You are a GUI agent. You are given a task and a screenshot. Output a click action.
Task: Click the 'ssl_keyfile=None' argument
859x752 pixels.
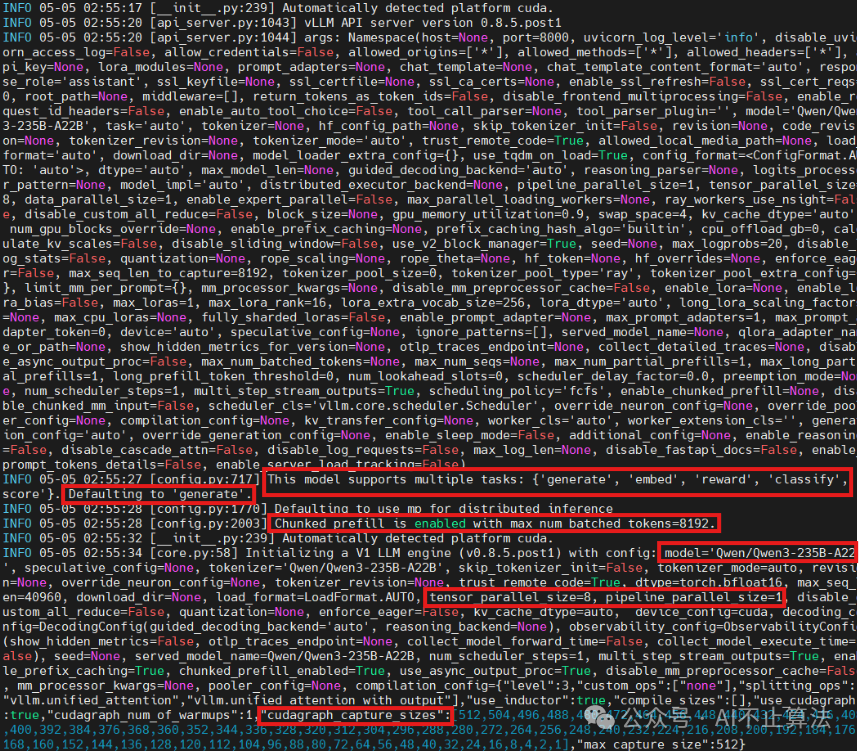tap(216, 82)
